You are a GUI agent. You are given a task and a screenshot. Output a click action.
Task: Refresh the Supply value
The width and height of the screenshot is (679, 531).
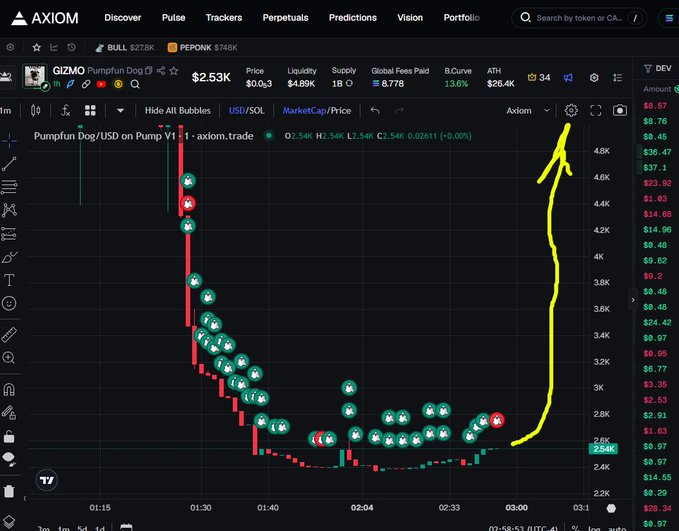click(349, 83)
